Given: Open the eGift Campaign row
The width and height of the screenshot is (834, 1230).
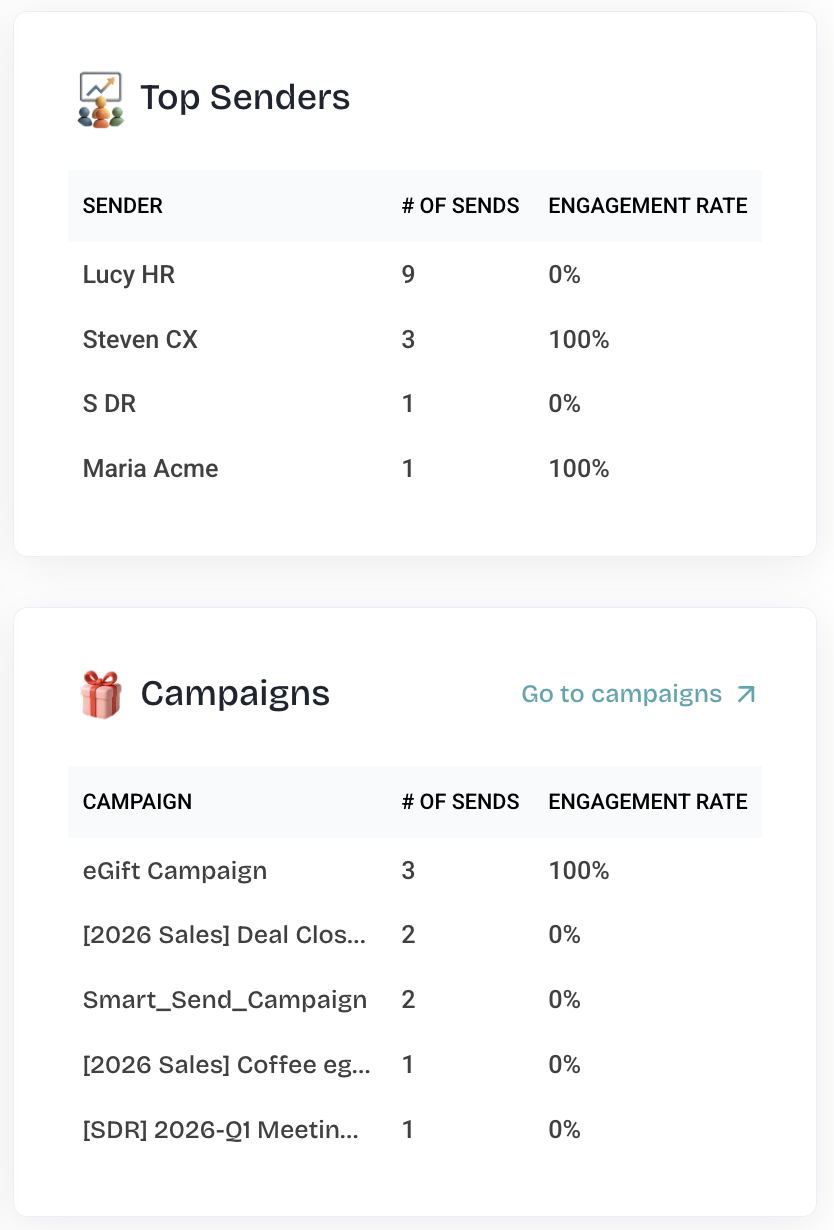Looking at the screenshot, I should (x=415, y=871).
